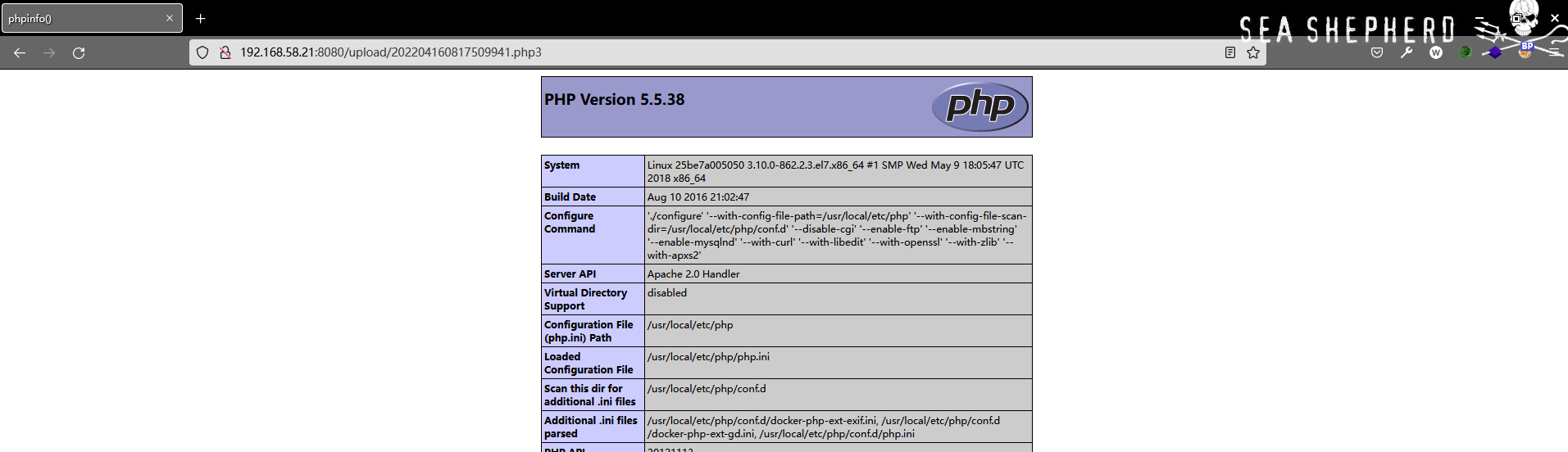
Task: Open the green hexagon extension icon
Action: click(x=1466, y=52)
